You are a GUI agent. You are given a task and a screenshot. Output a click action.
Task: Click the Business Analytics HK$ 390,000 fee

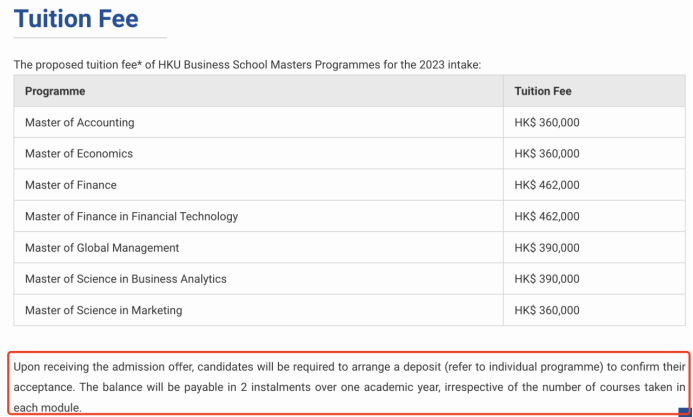tap(547, 279)
